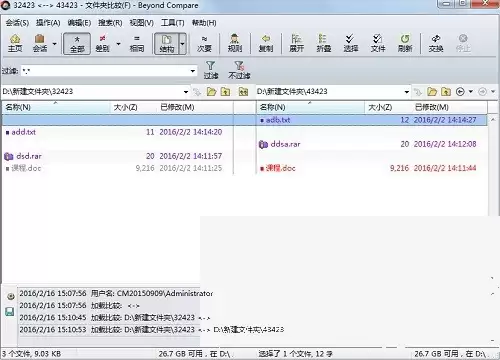Open the Home (主页) view
Viewport: 500px width, 360px height.
coord(15,43)
